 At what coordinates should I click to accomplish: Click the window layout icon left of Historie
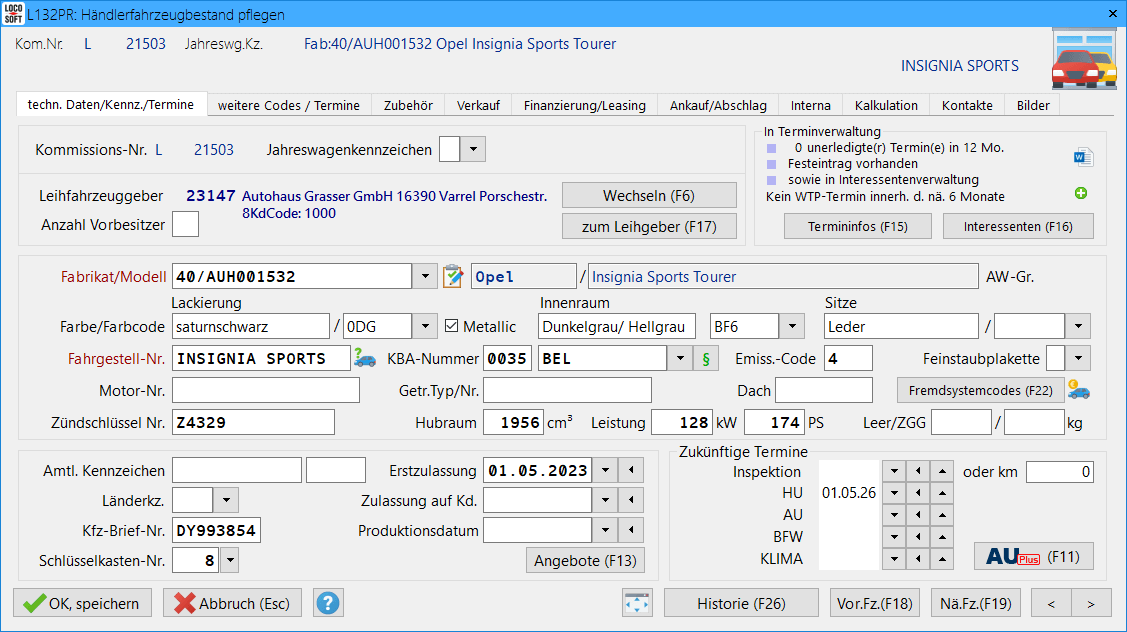point(637,603)
